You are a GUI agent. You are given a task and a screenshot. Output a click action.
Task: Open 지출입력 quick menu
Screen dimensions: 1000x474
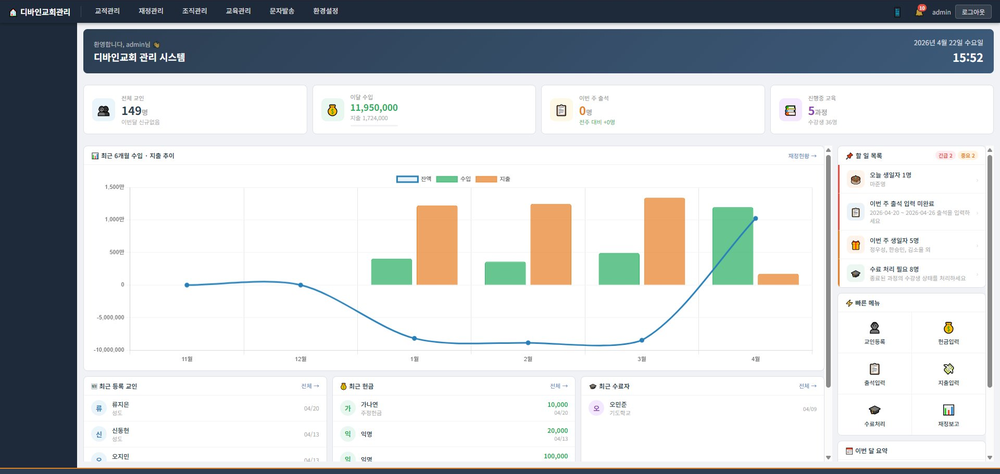948,374
